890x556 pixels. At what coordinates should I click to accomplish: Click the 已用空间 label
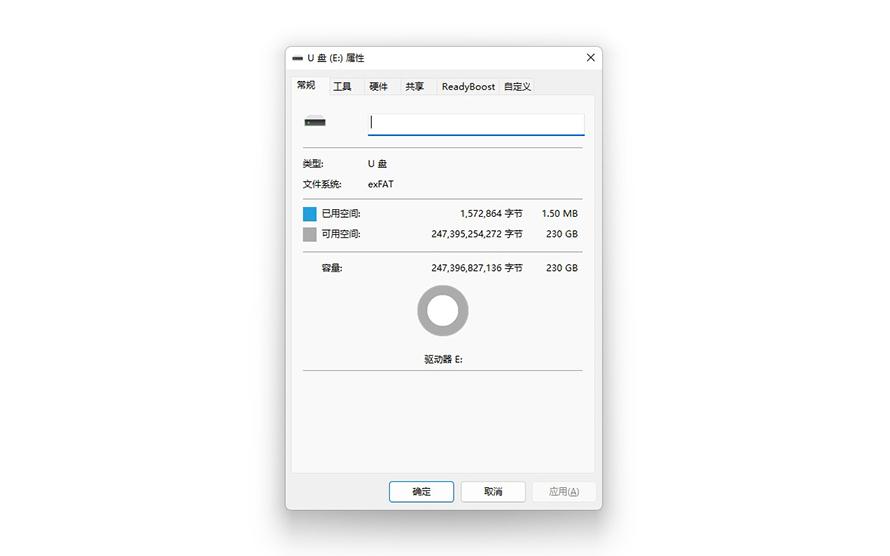(341, 214)
